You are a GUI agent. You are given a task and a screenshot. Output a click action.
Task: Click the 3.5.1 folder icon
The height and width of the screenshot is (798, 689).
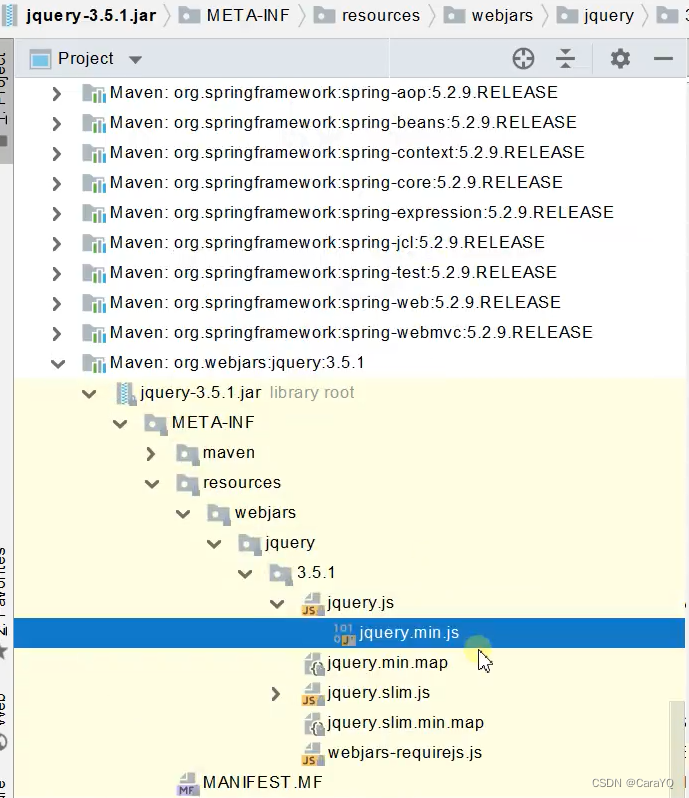pyautogui.click(x=281, y=574)
